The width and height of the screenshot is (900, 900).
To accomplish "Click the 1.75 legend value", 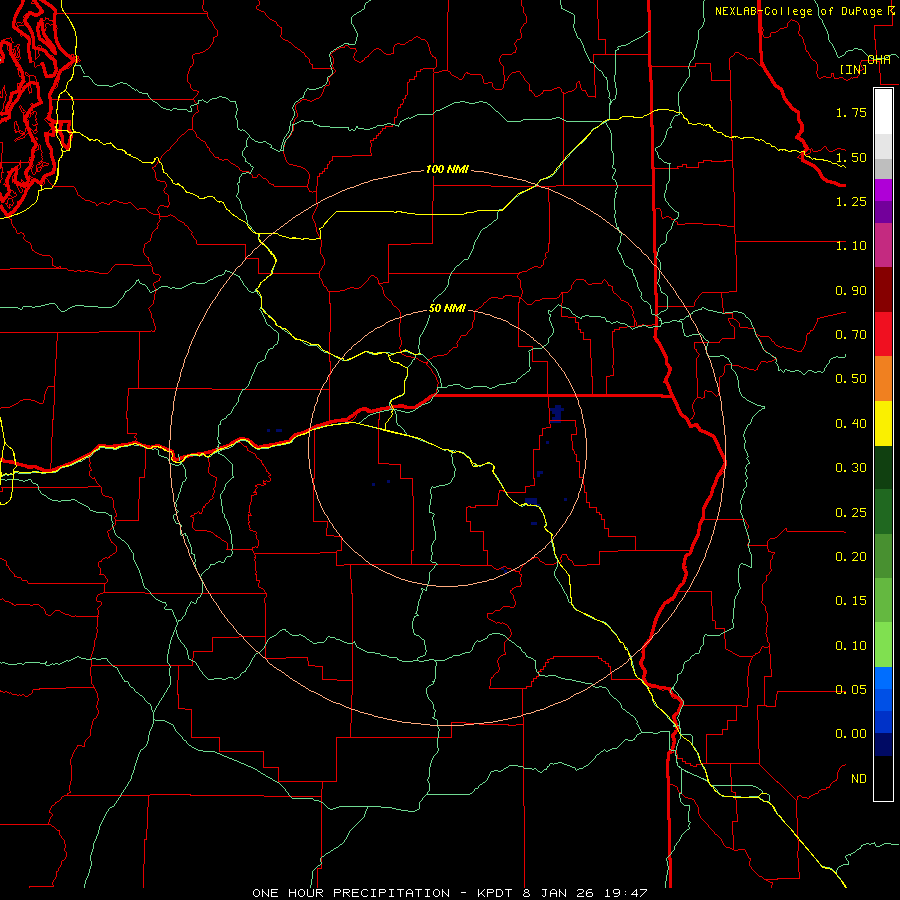I will (x=851, y=112).
